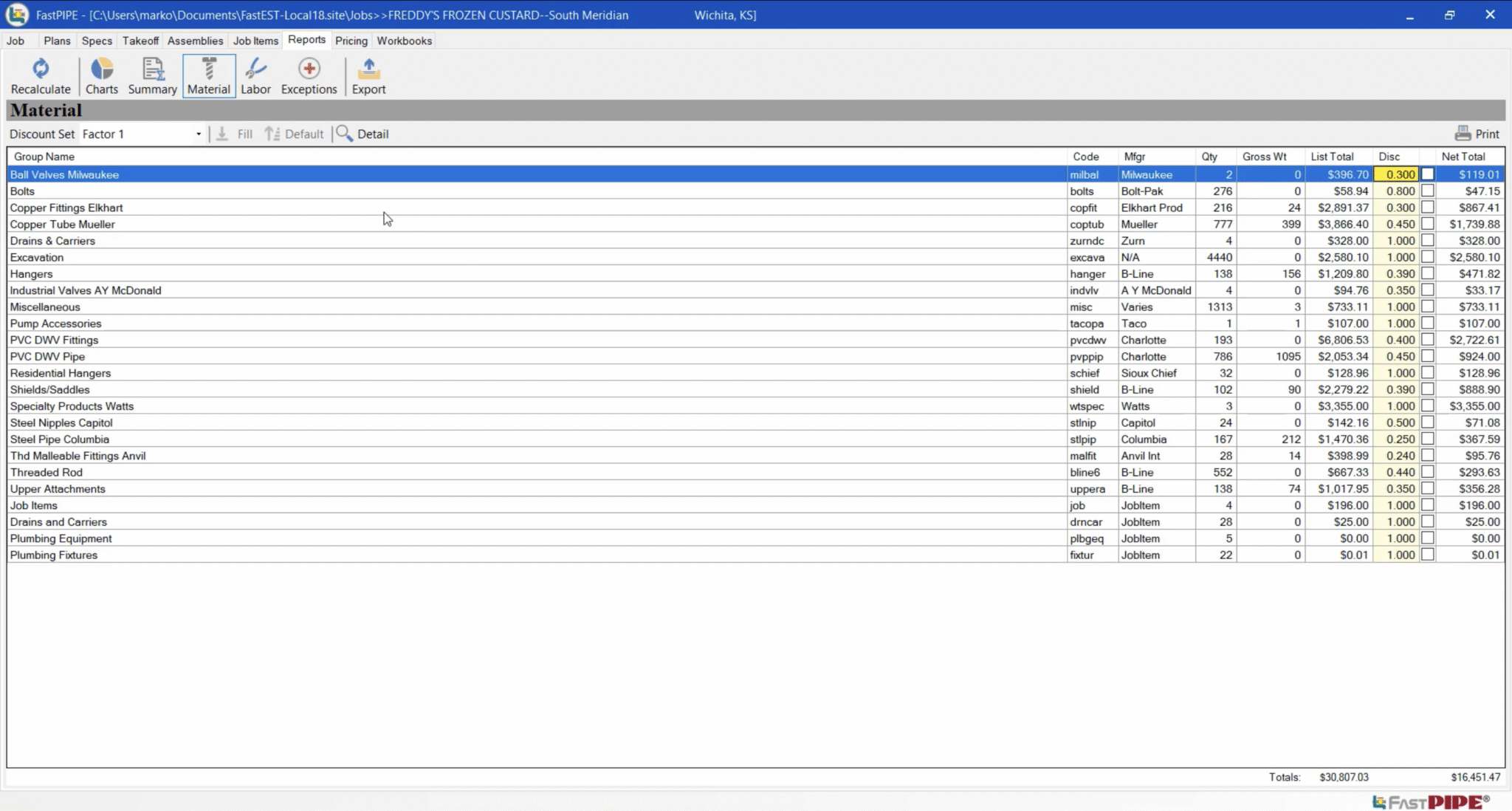This screenshot has width=1512, height=811.
Task: Open the Workbooks tab
Action: click(x=404, y=41)
